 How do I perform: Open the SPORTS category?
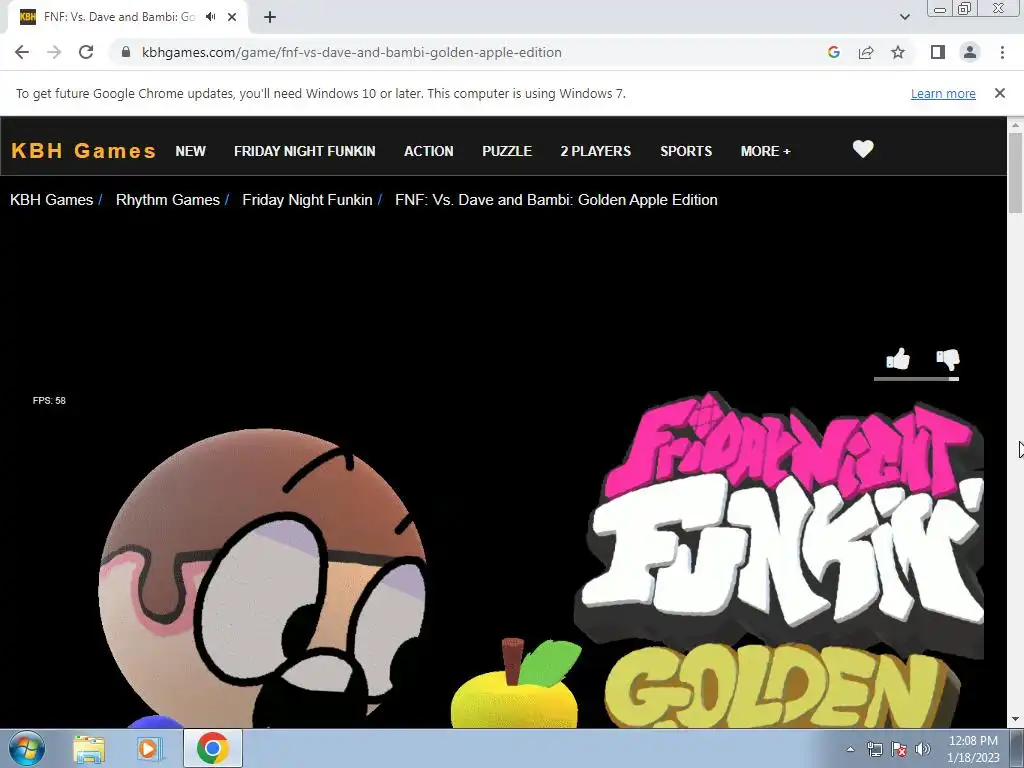pyautogui.click(x=686, y=151)
